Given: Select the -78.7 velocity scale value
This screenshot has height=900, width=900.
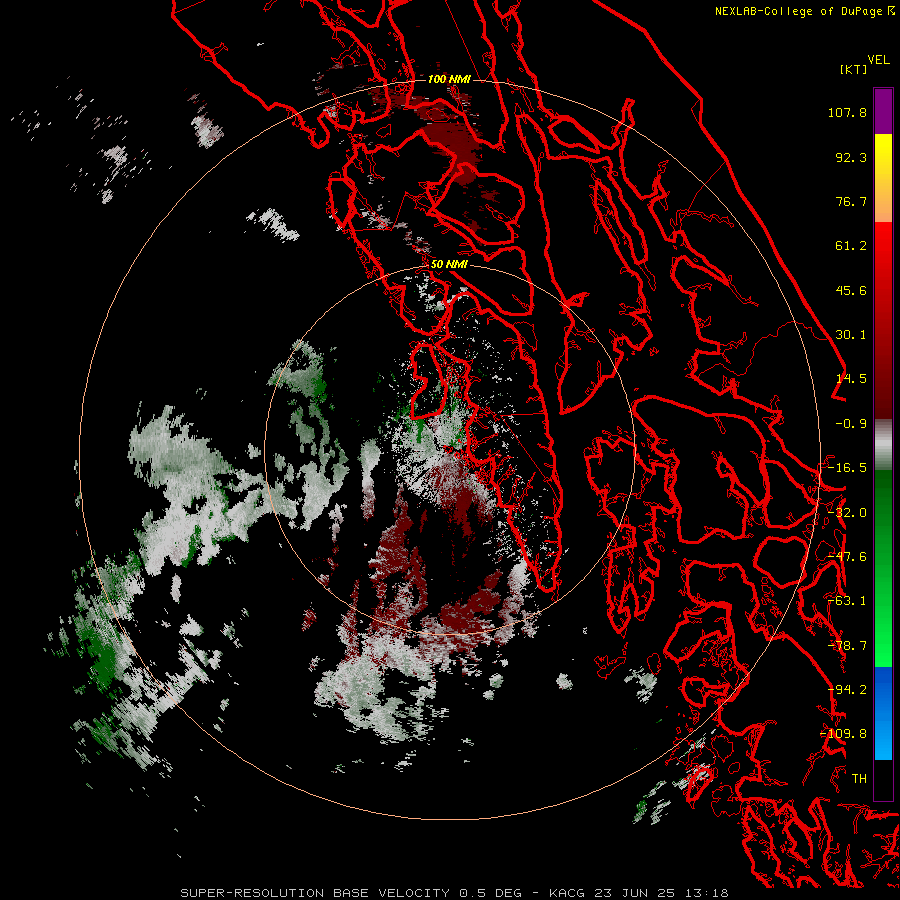Looking at the screenshot, I should (x=847, y=646).
